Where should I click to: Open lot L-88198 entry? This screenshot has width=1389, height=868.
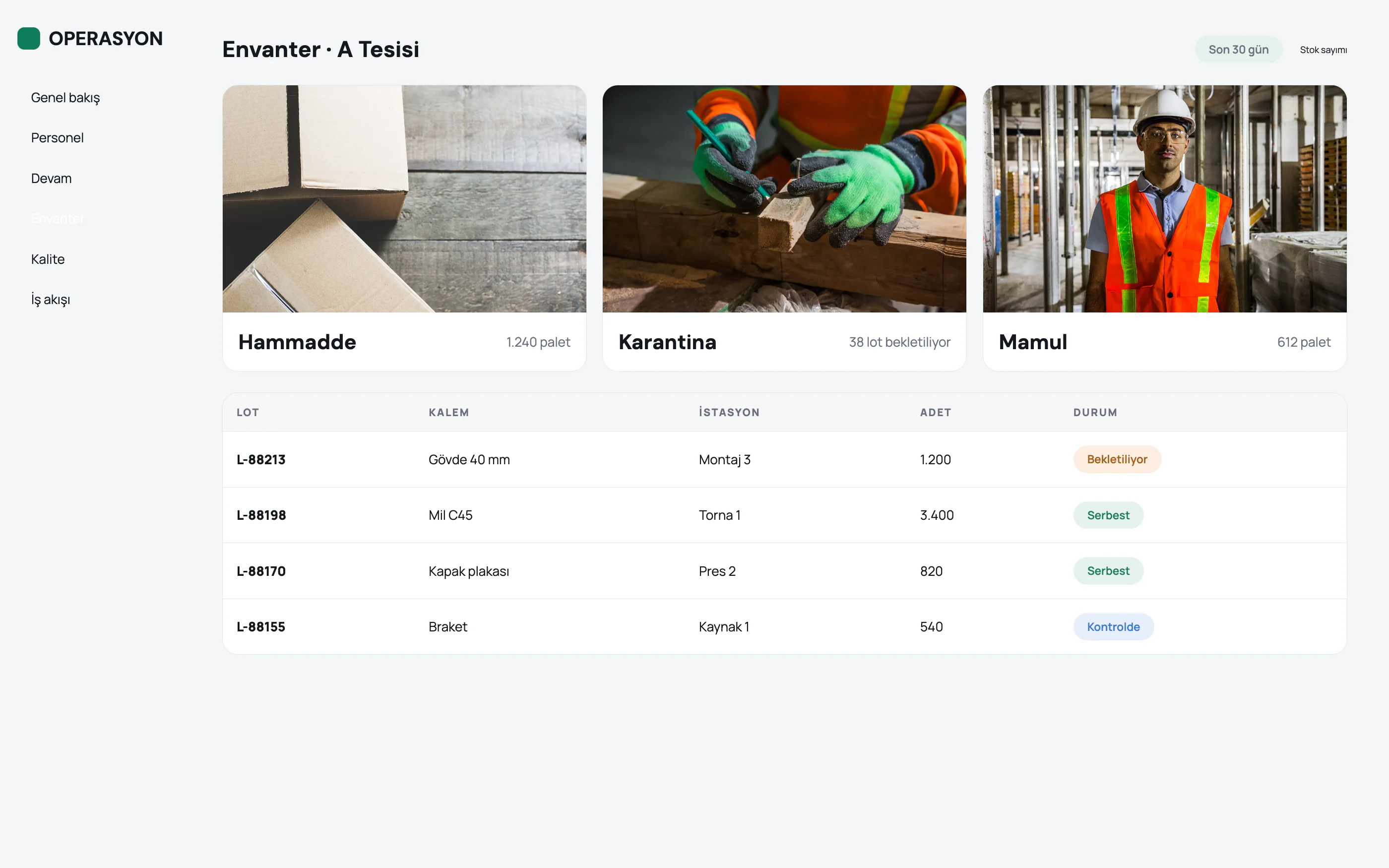tap(785, 515)
